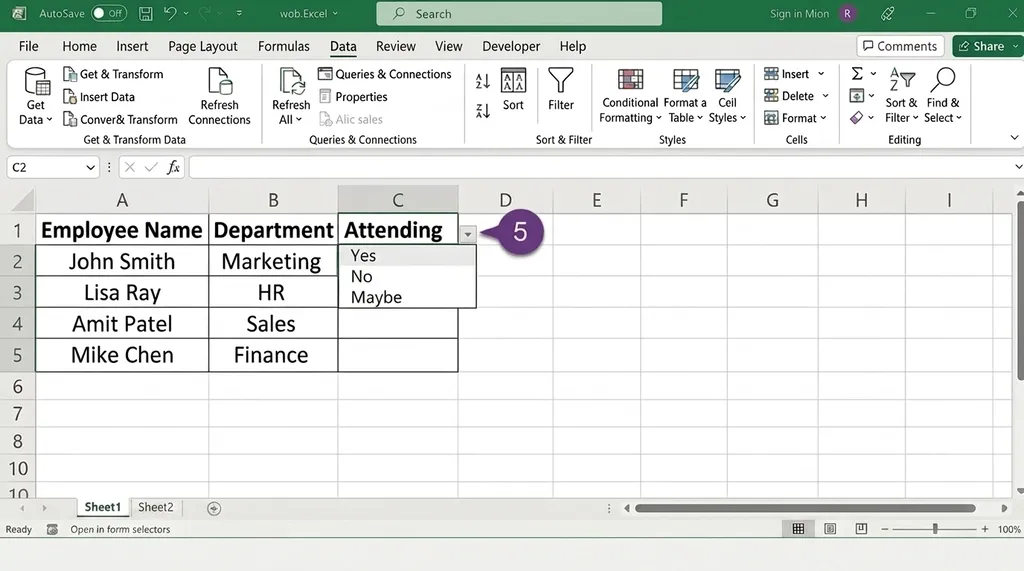Switch to Page Layout view
The width and height of the screenshot is (1024, 571).
pyautogui.click(x=830, y=529)
